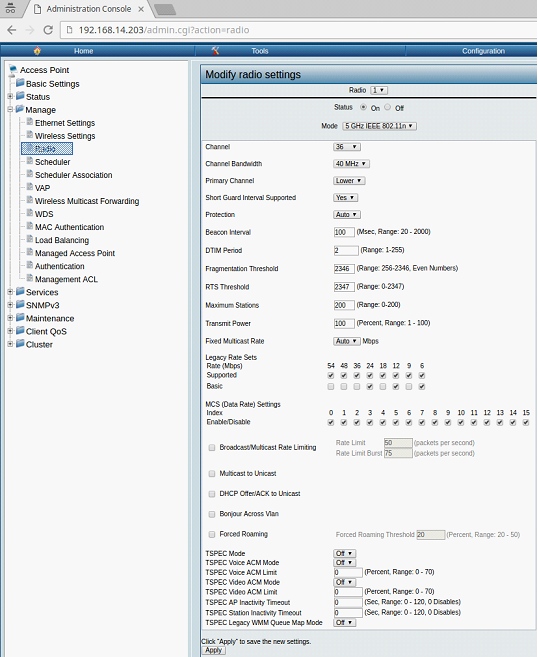538x657 pixels.
Task: Click the incognito icon in browser corner
Action: pyautogui.click(x=10, y=8)
